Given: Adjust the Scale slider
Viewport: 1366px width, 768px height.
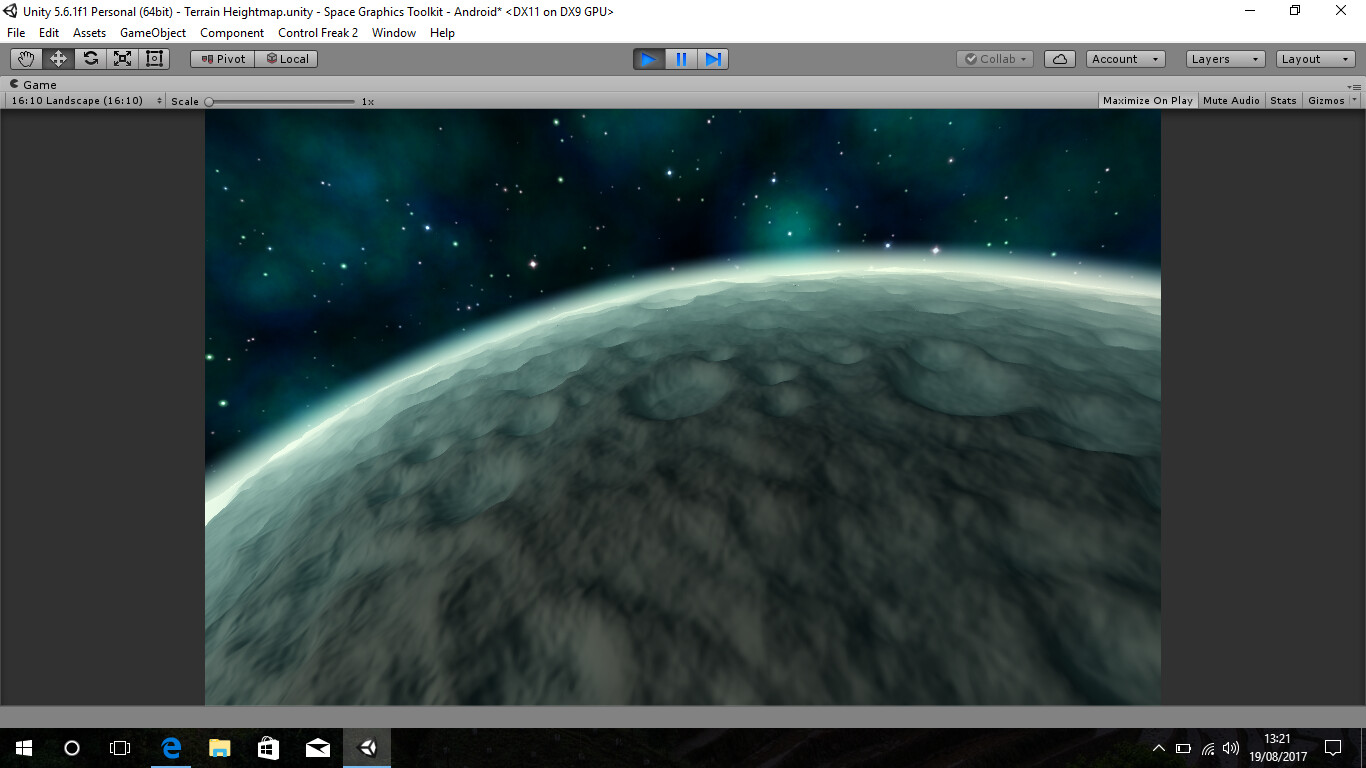Looking at the screenshot, I should point(210,100).
